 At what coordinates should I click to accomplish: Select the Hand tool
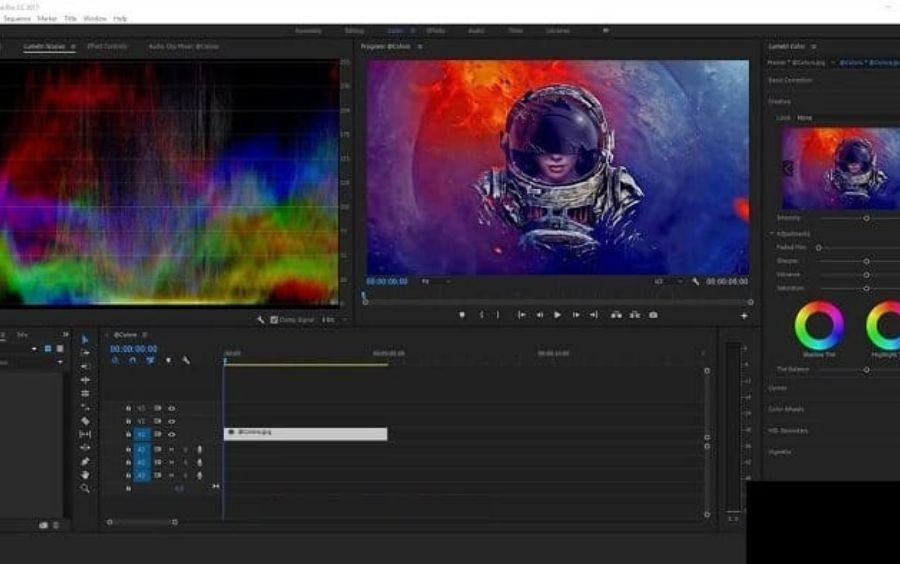(x=85, y=475)
